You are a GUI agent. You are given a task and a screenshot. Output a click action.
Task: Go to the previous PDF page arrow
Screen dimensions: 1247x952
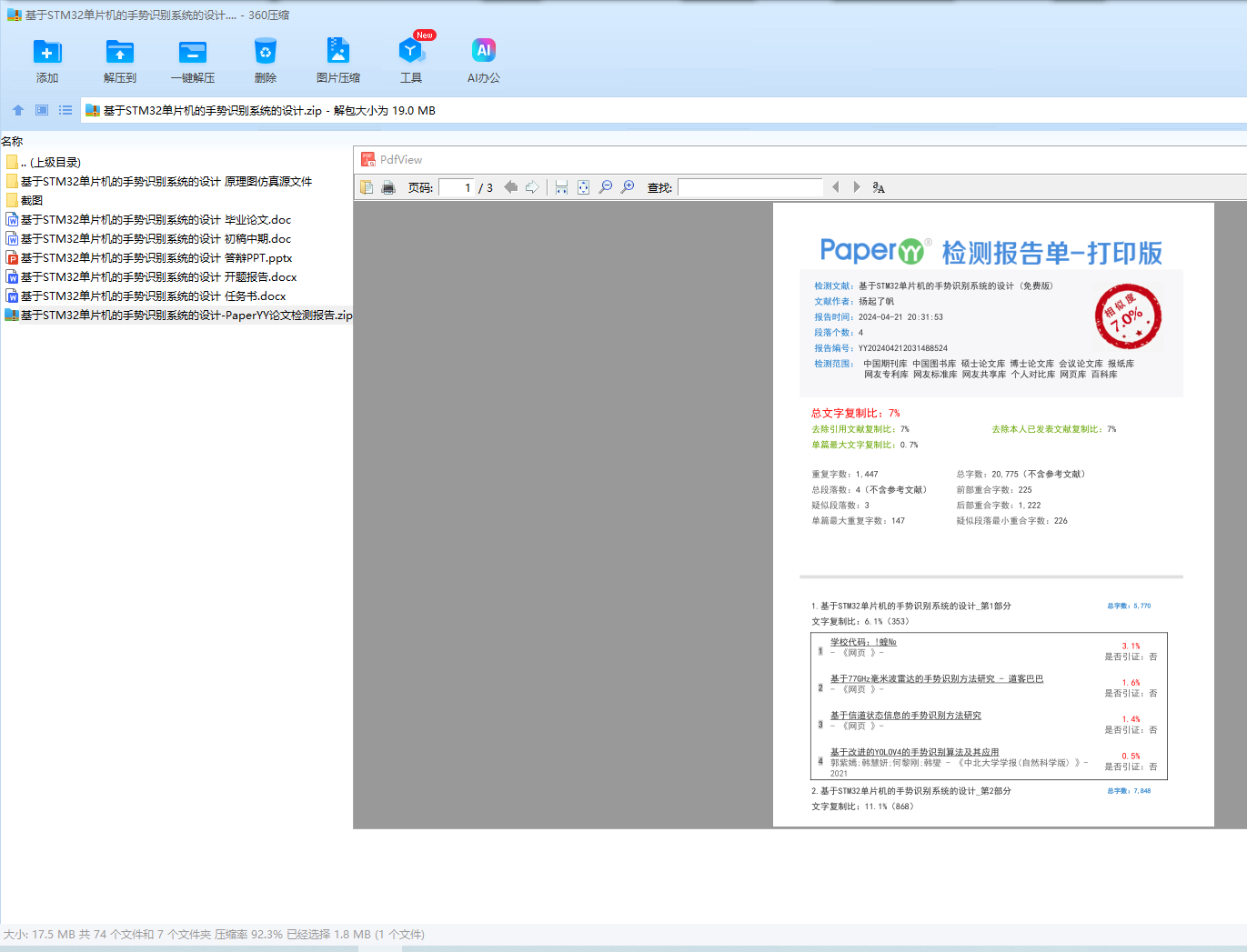coord(510,187)
